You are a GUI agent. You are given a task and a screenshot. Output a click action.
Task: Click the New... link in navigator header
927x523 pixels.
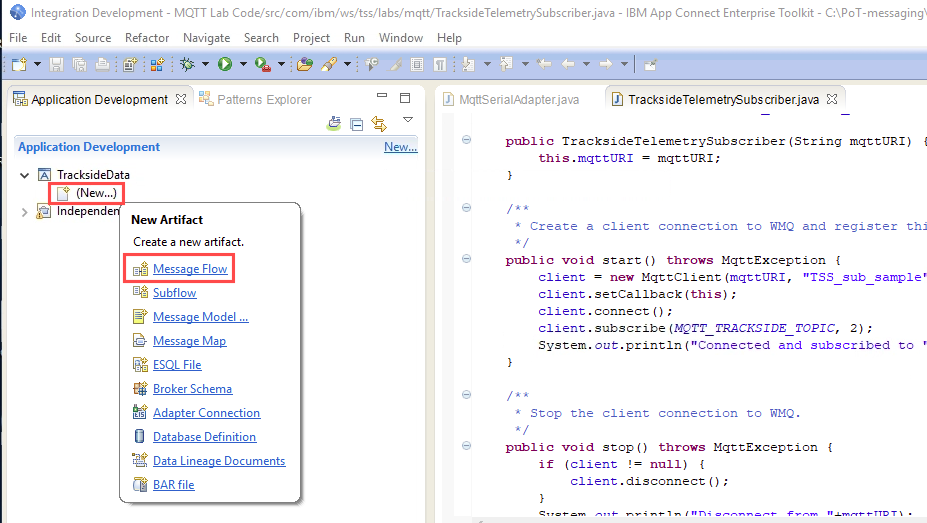pyautogui.click(x=400, y=147)
